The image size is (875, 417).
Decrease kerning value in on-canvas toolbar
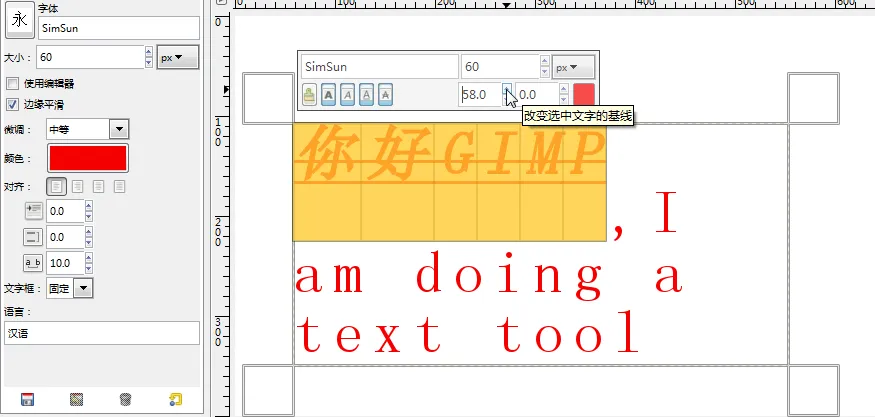click(564, 100)
